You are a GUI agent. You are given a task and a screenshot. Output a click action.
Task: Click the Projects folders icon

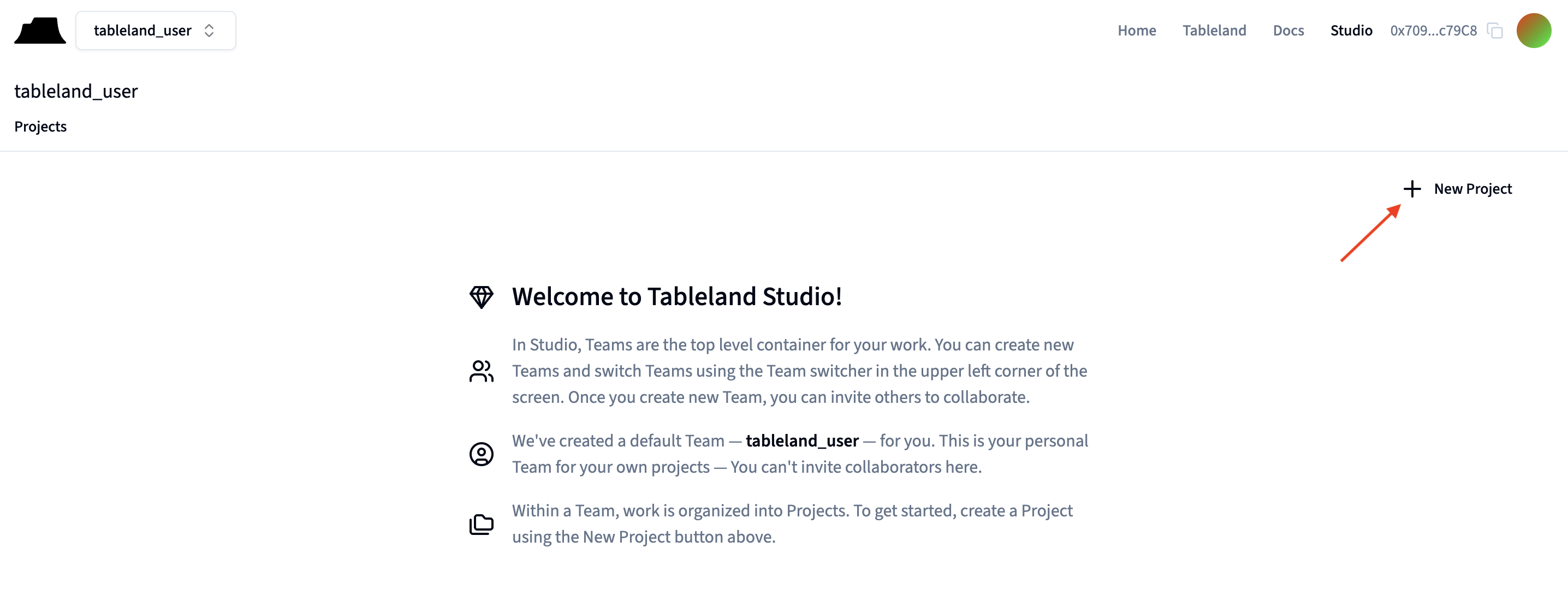tap(481, 524)
